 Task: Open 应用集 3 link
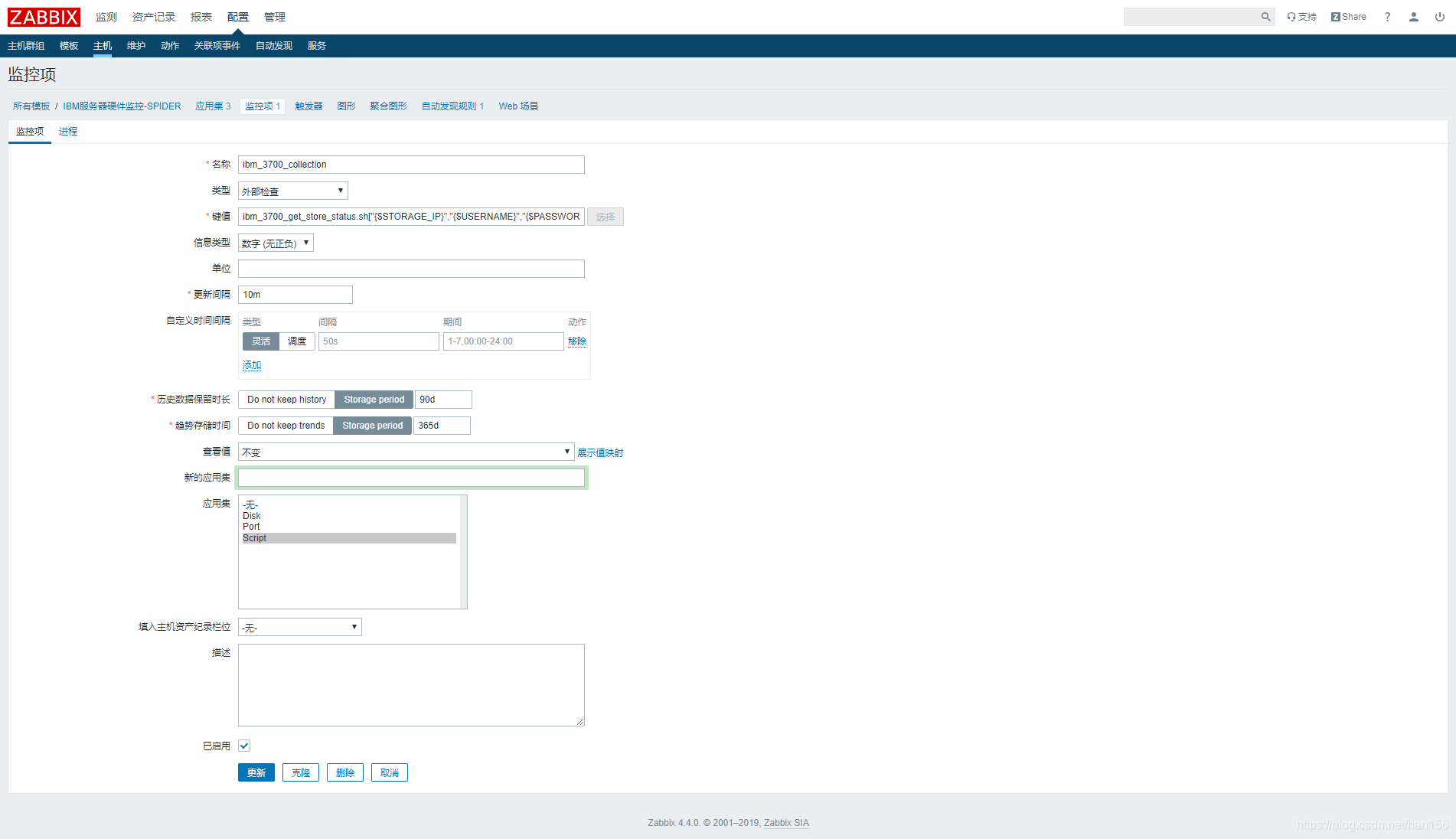213,106
